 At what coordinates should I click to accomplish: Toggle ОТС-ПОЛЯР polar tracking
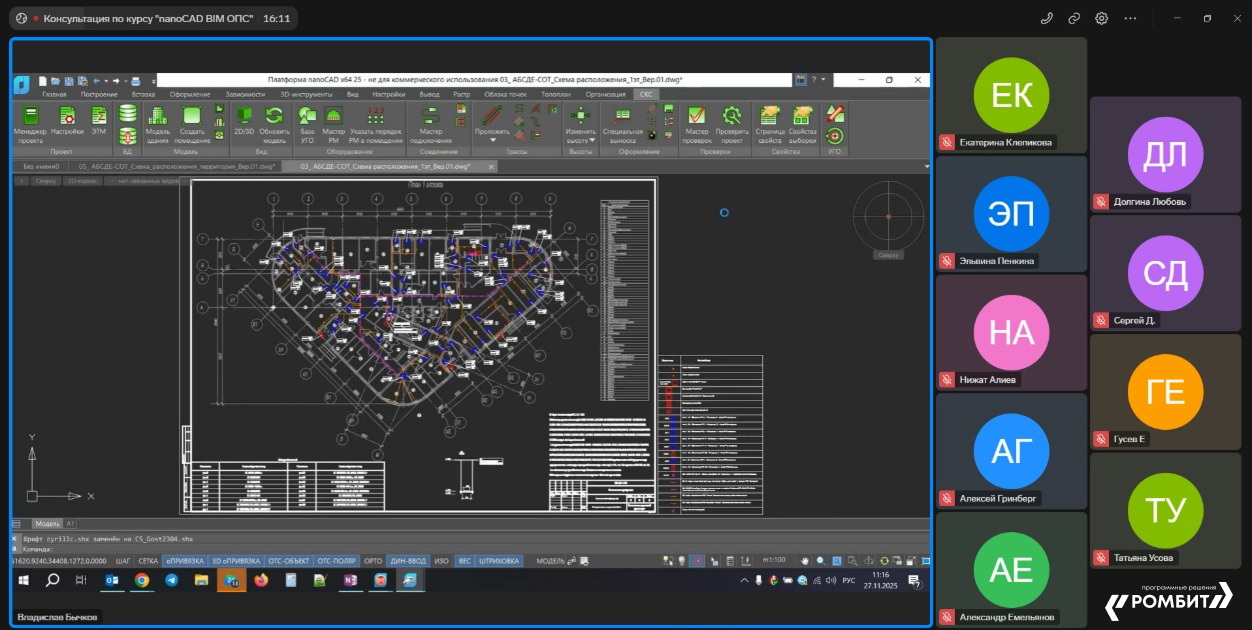(x=337, y=561)
